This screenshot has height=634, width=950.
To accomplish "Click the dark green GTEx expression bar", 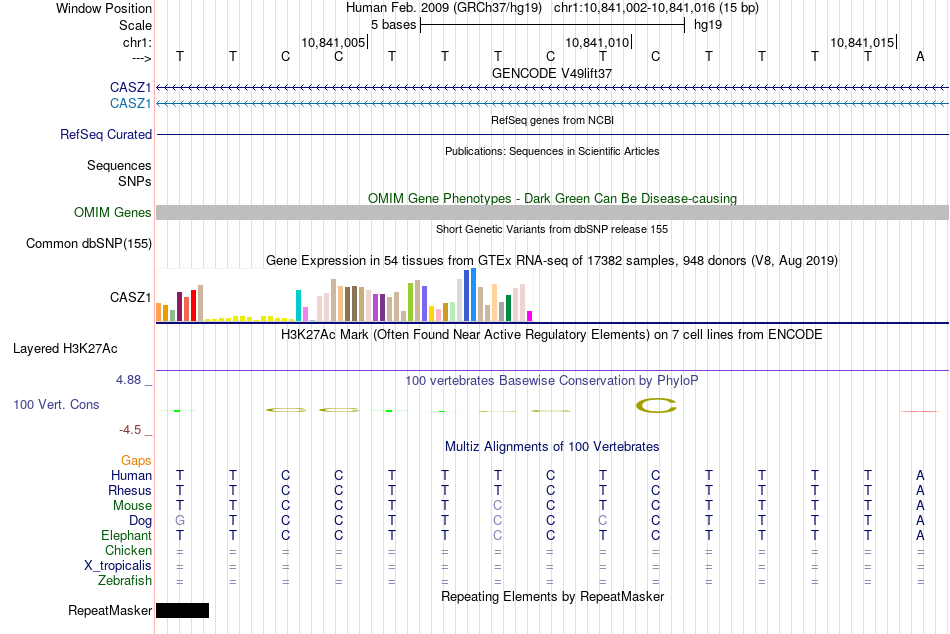I will (x=508, y=308).
